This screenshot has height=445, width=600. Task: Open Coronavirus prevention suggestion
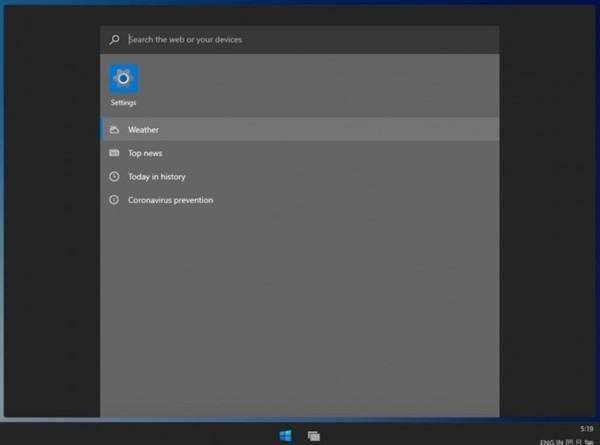[x=300, y=200]
